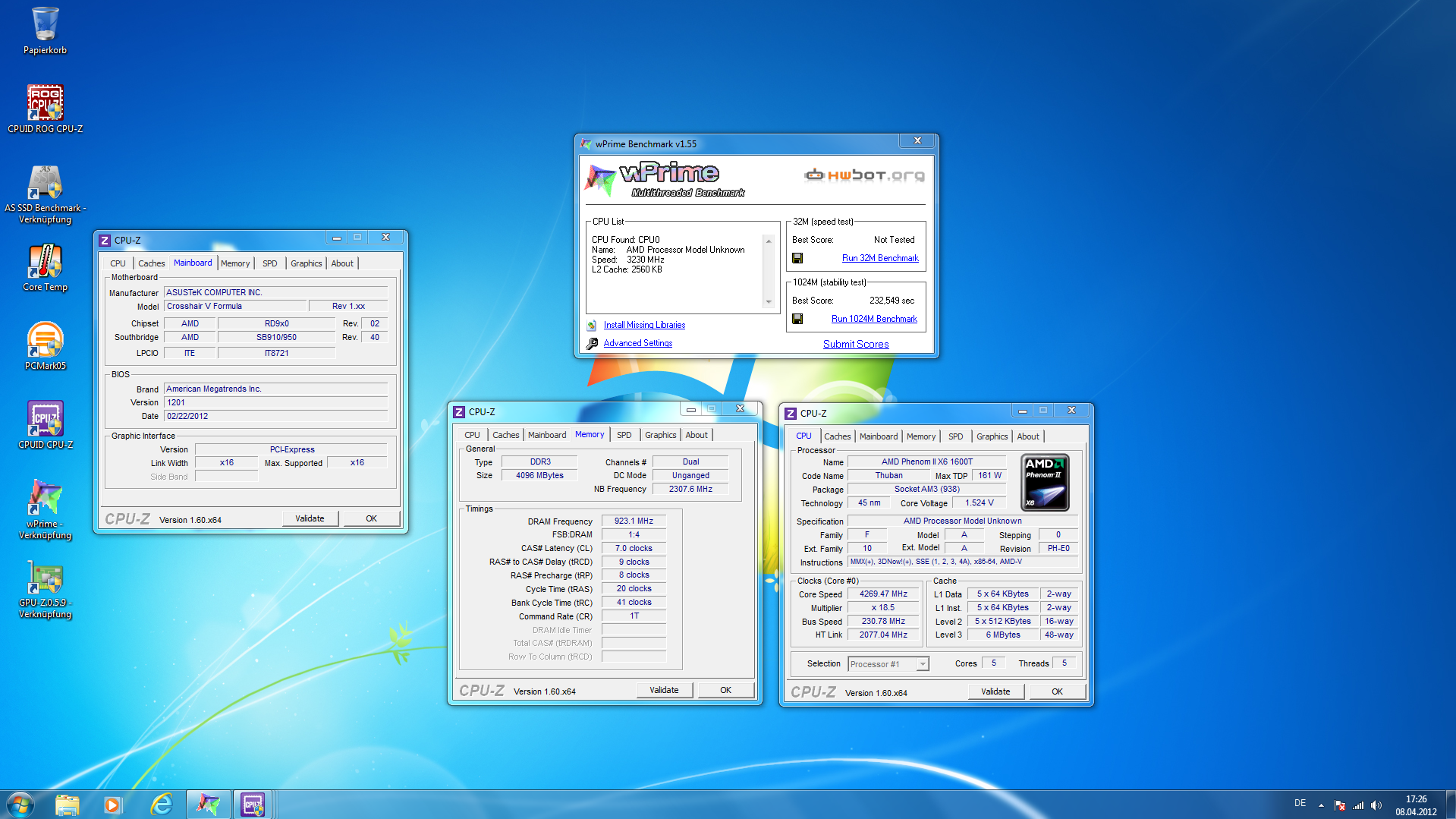
Task: Click the BIOS version 1201 field
Action: 276,403
